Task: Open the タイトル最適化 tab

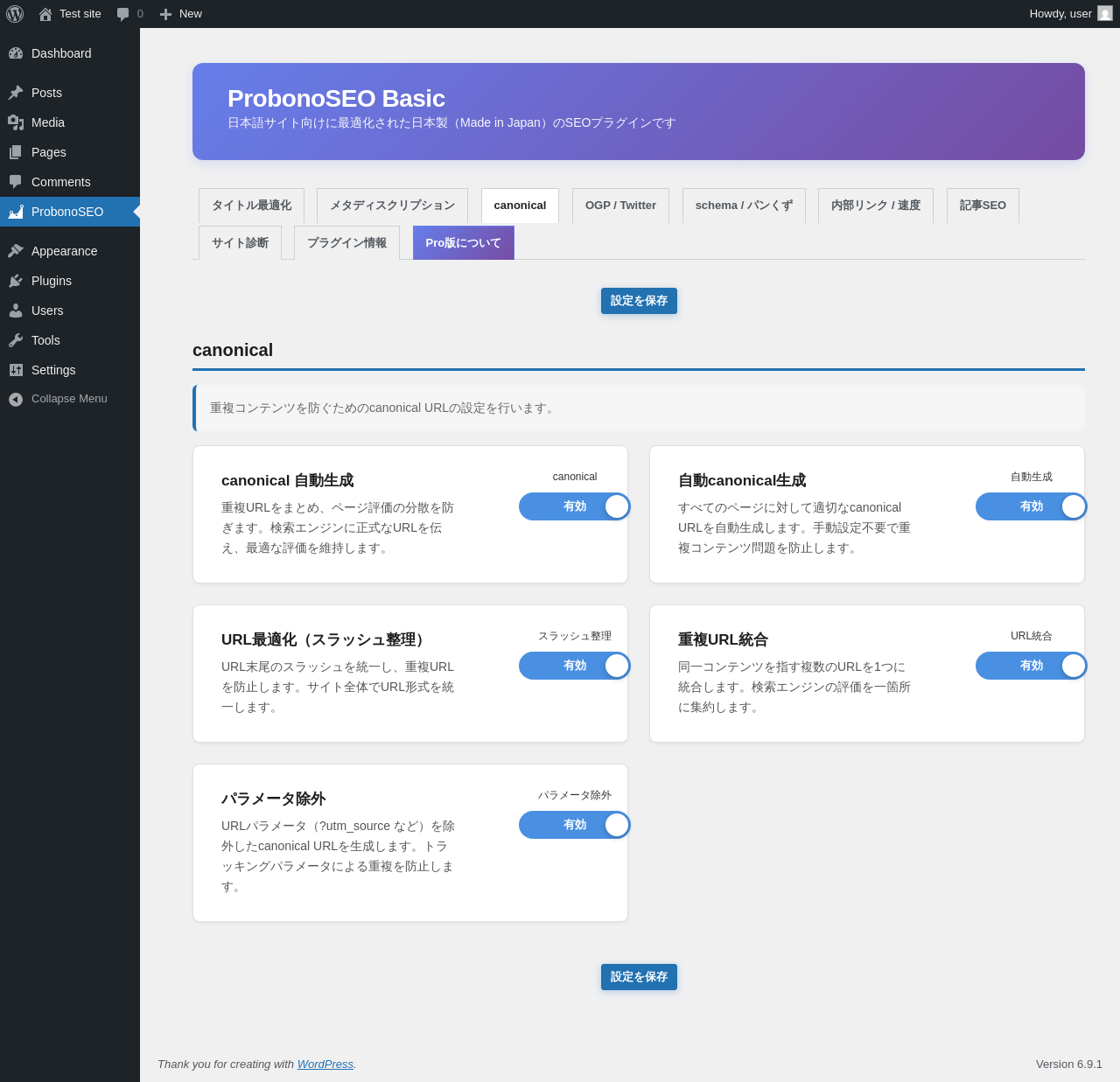Action: pyautogui.click(x=251, y=206)
